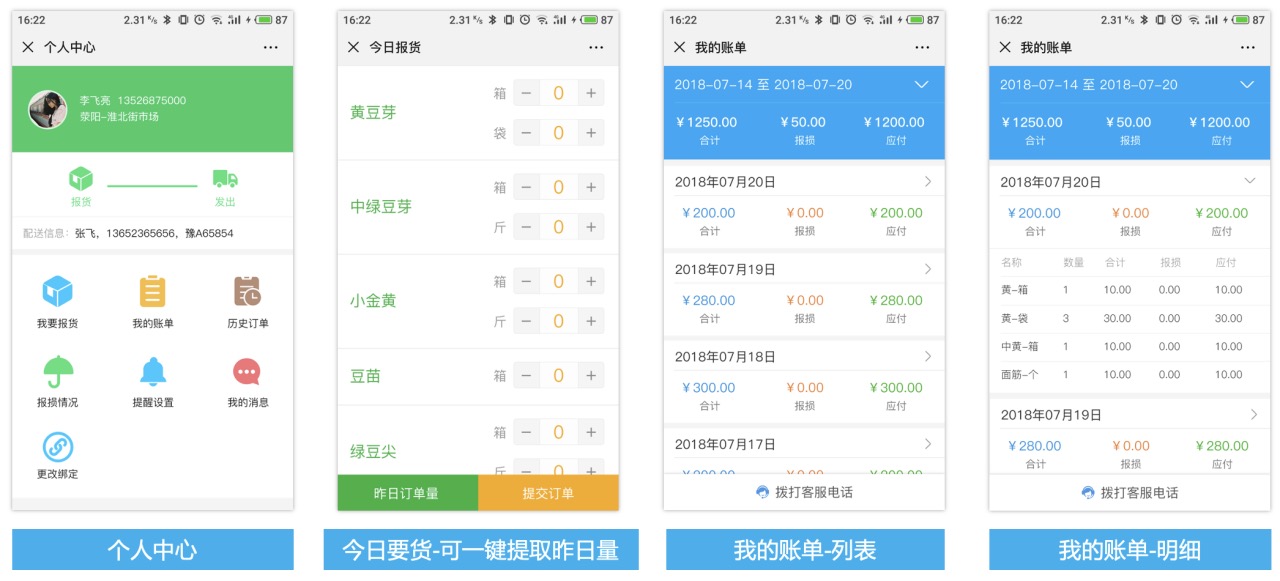
Task: Click the 绿豆尖 product name
Action: pos(373,451)
